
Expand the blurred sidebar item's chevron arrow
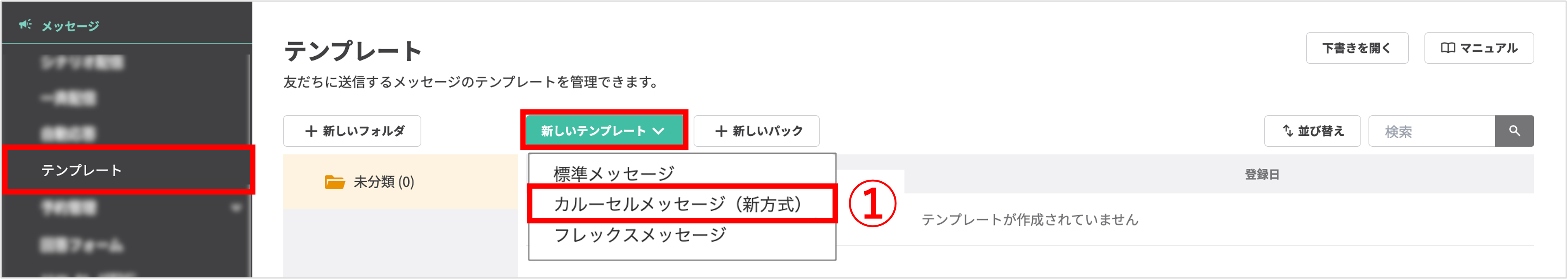pyautogui.click(x=236, y=208)
